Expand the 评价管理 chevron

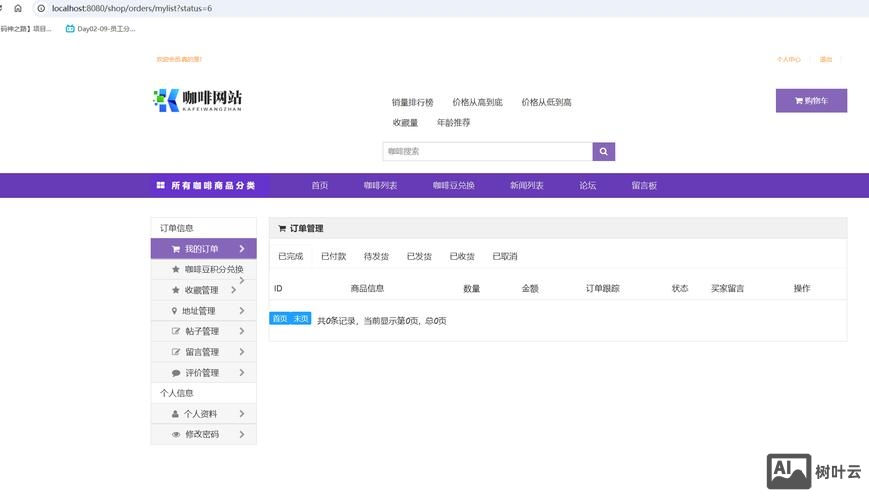coord(242,373)
